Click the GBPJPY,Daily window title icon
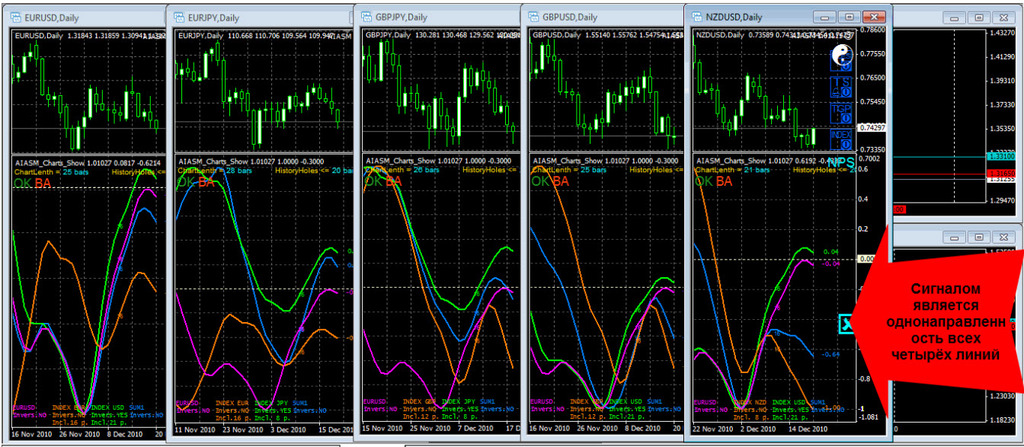 pyautogui.click(x=366, y=18)
